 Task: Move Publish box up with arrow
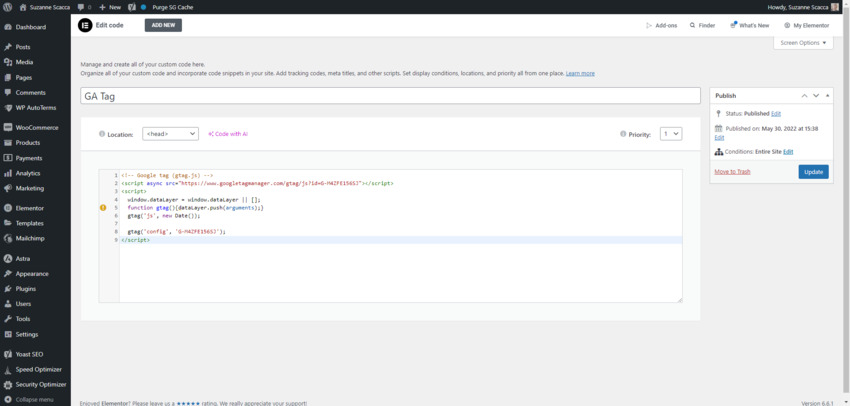pyautogui.click(x=804, y=95)
